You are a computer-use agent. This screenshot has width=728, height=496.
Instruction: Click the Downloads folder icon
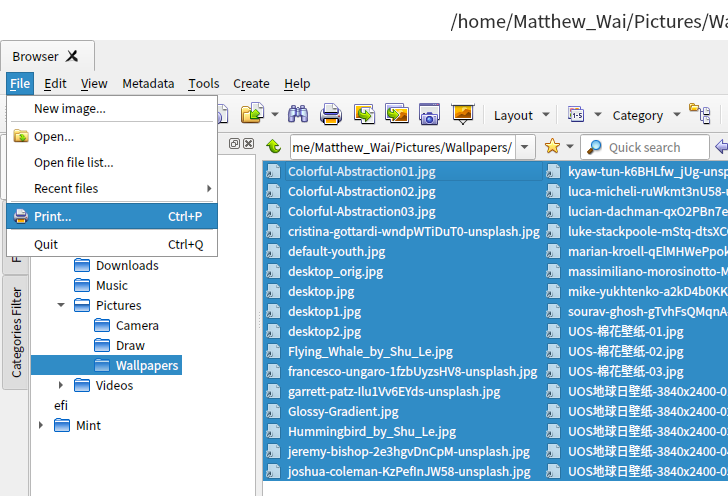82,265
